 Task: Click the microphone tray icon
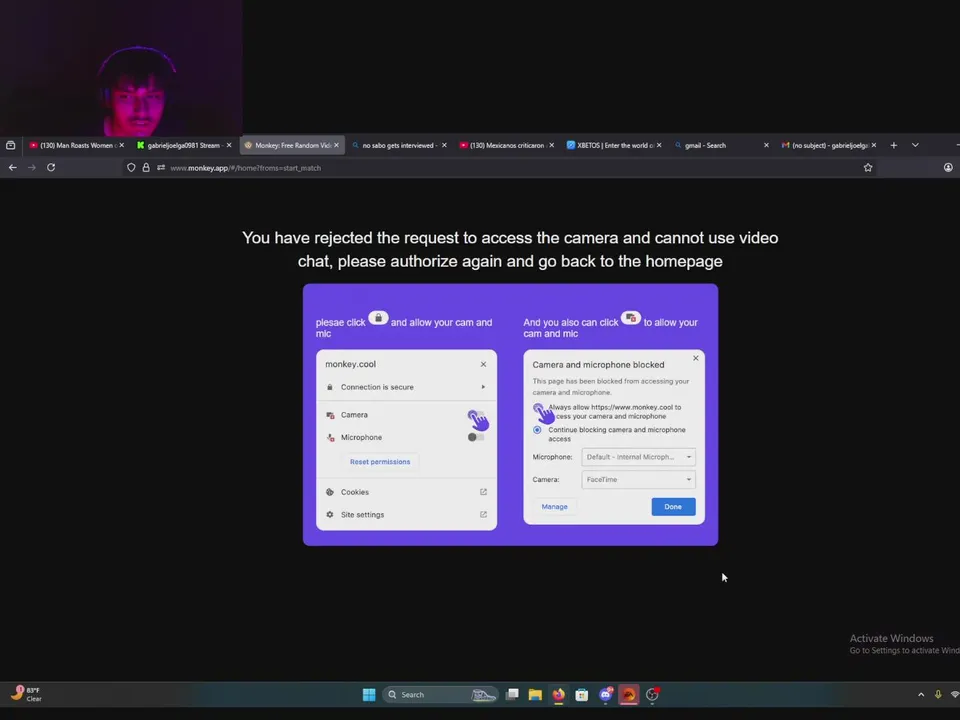pos(938,694)
